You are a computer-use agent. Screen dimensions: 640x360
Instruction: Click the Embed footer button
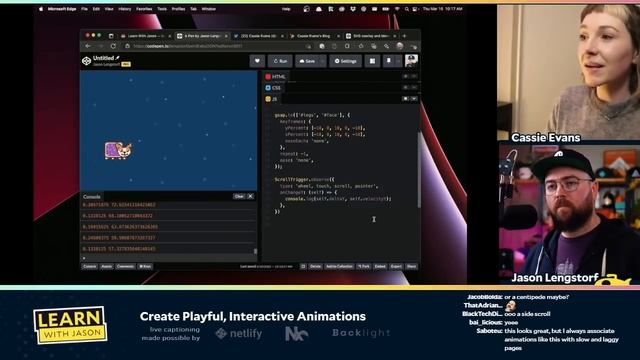click(x=380, y=267)
